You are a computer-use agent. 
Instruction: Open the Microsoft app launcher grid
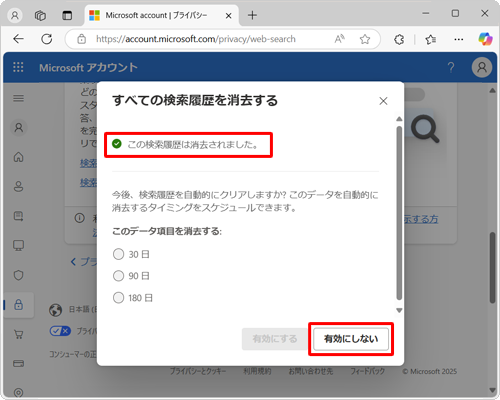click(x=18, y=67)
